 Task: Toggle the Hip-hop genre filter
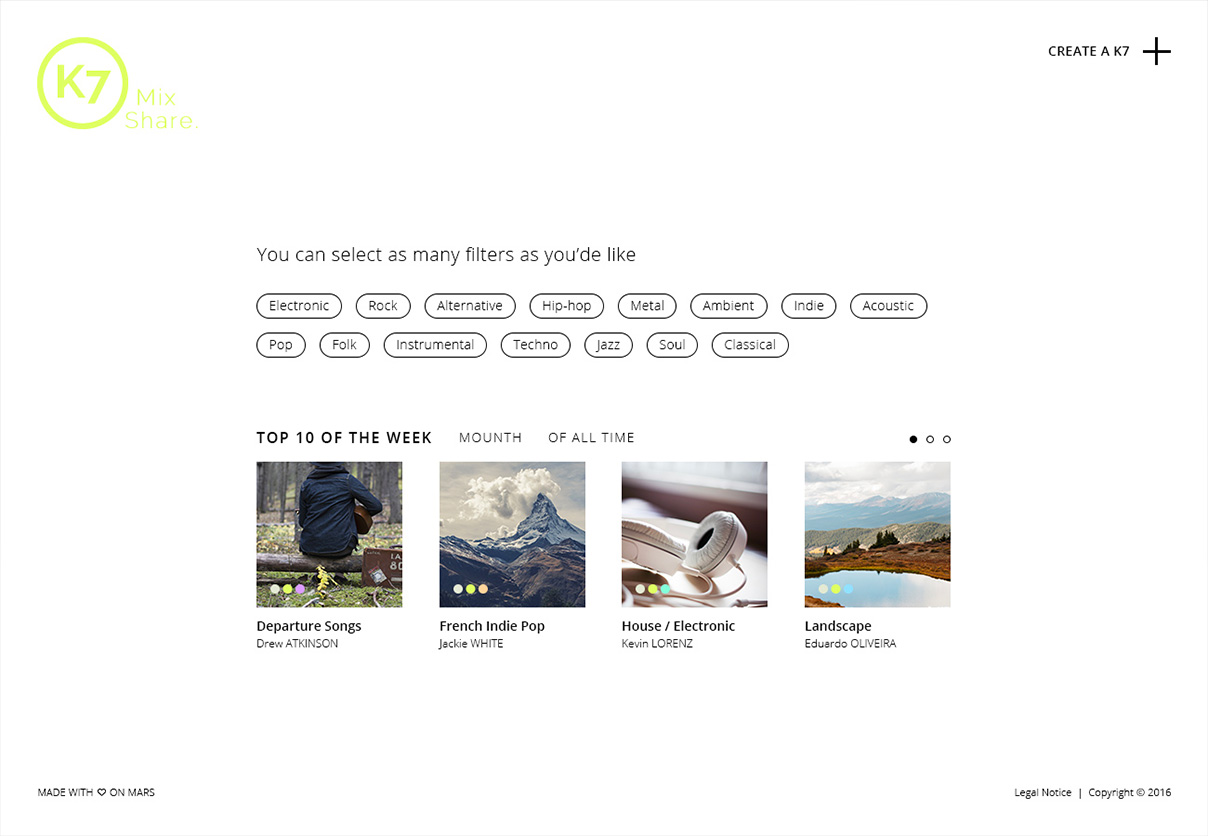coord(567,306)
